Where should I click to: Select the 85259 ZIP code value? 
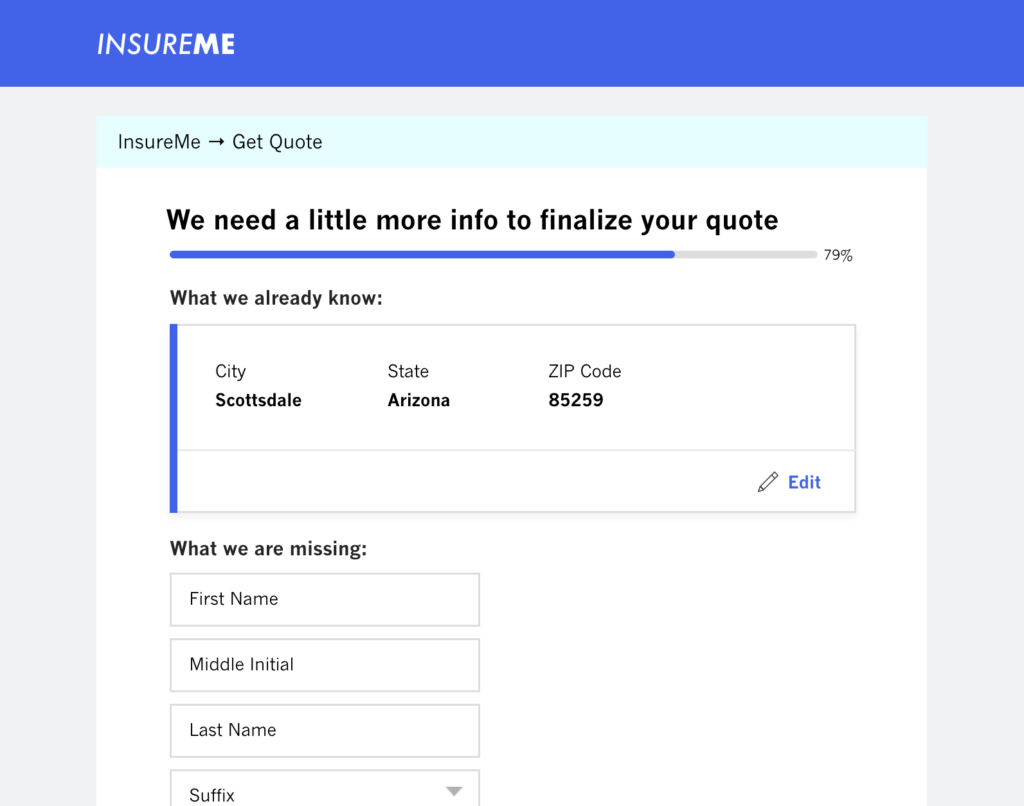coord(575,400)
